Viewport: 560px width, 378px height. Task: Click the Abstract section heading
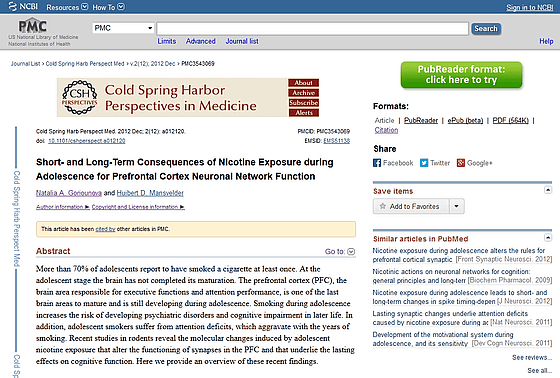[x=53, y=251]
